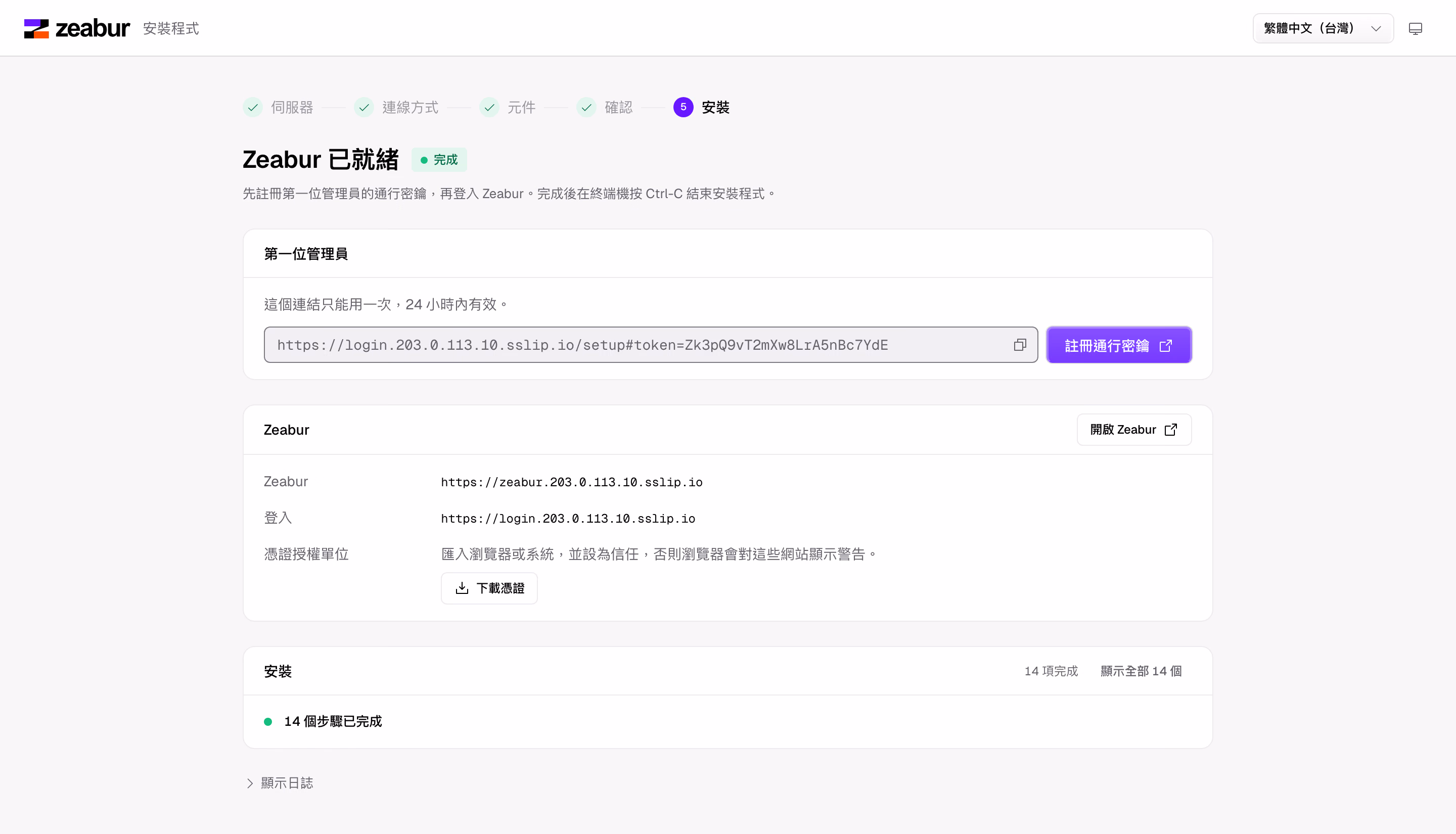Expand 顯示日誌 section
The width and height of the screenshot is (1456, 834).
(x=280, y=782)
